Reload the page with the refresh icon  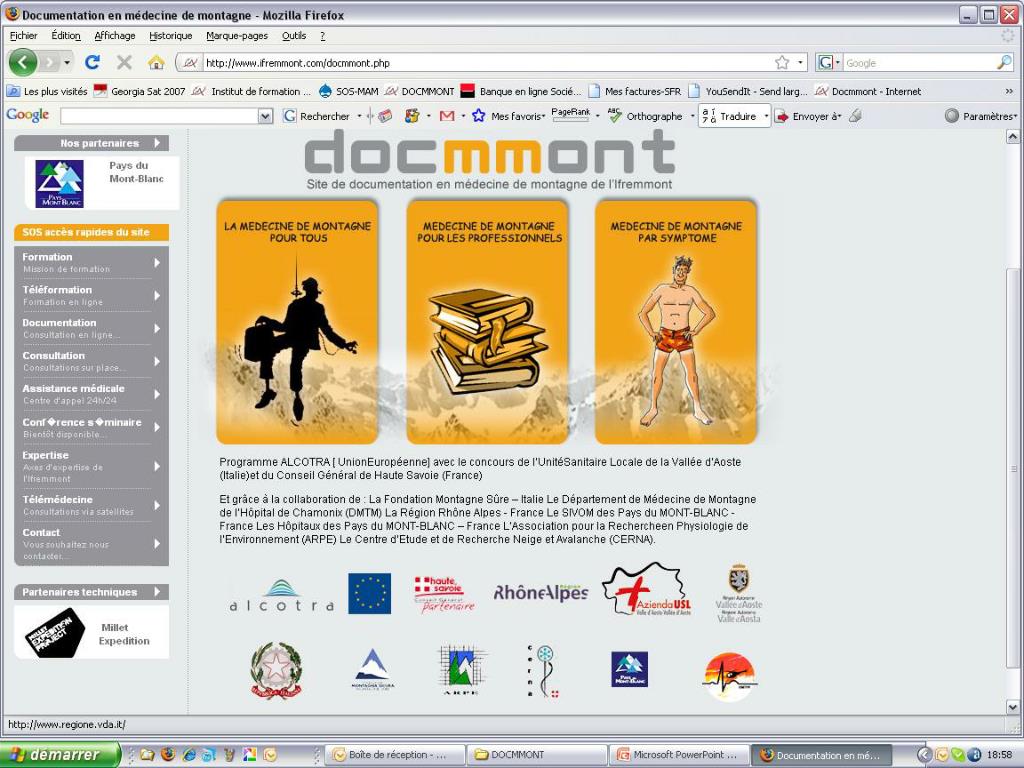tap(92, 62)
